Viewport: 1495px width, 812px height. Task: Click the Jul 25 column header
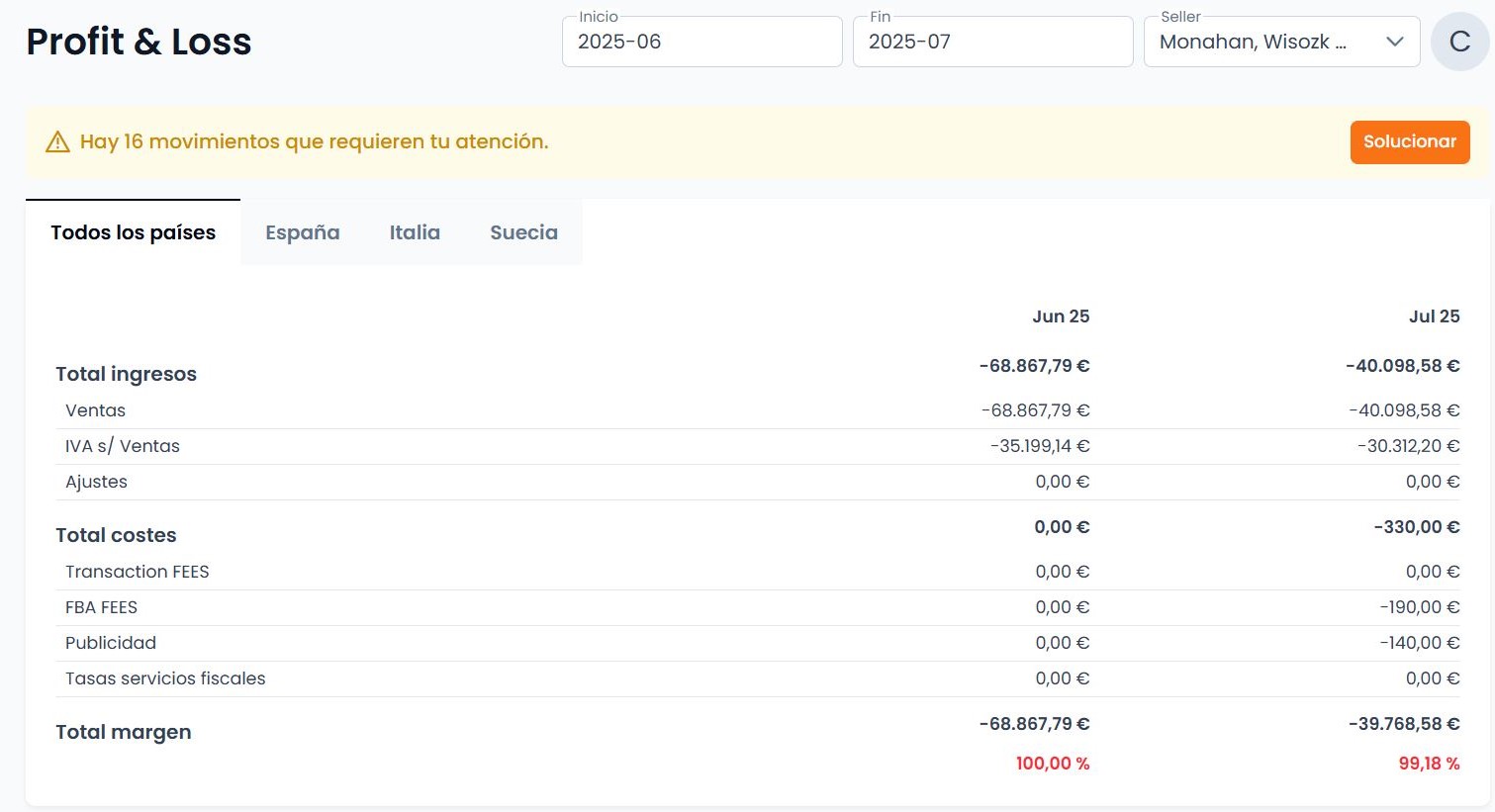pyautogui.click(x=1435, y=316)
